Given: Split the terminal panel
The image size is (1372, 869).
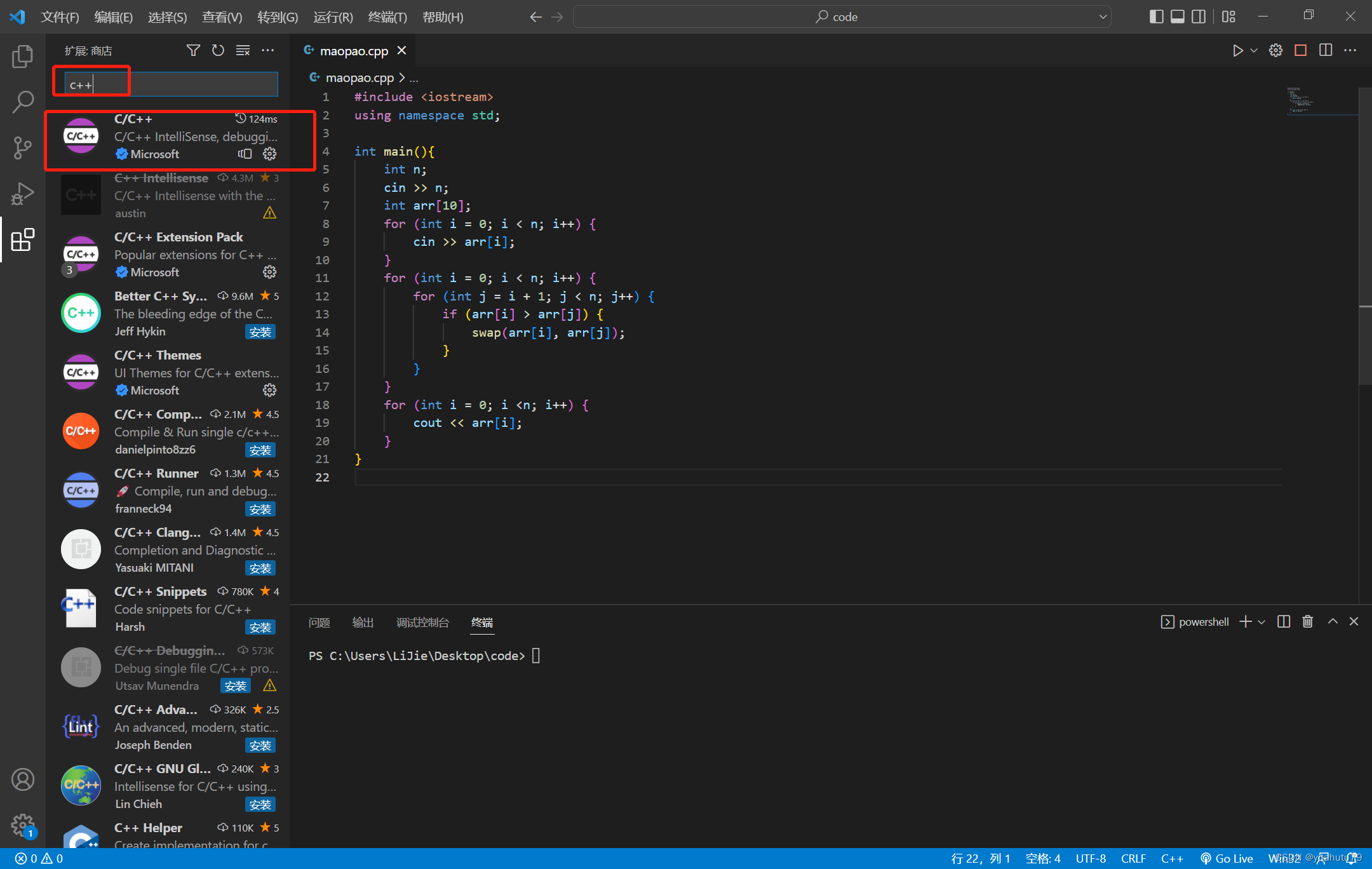Looking at the screenshot, I should point(1284,621).
